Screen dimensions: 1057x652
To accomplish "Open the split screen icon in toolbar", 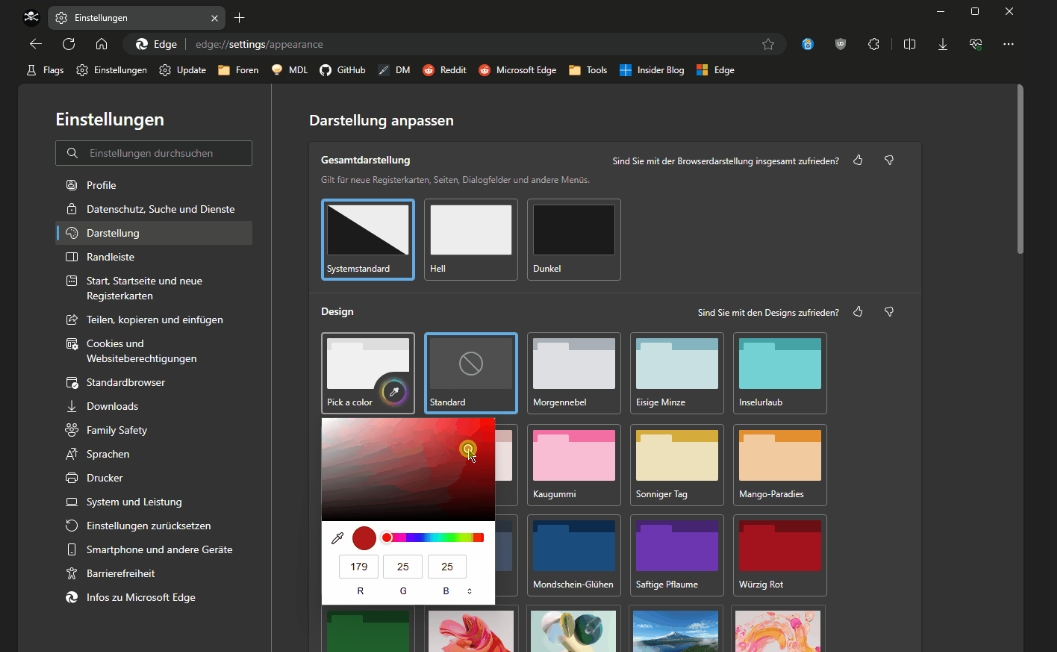I will 909,45.
